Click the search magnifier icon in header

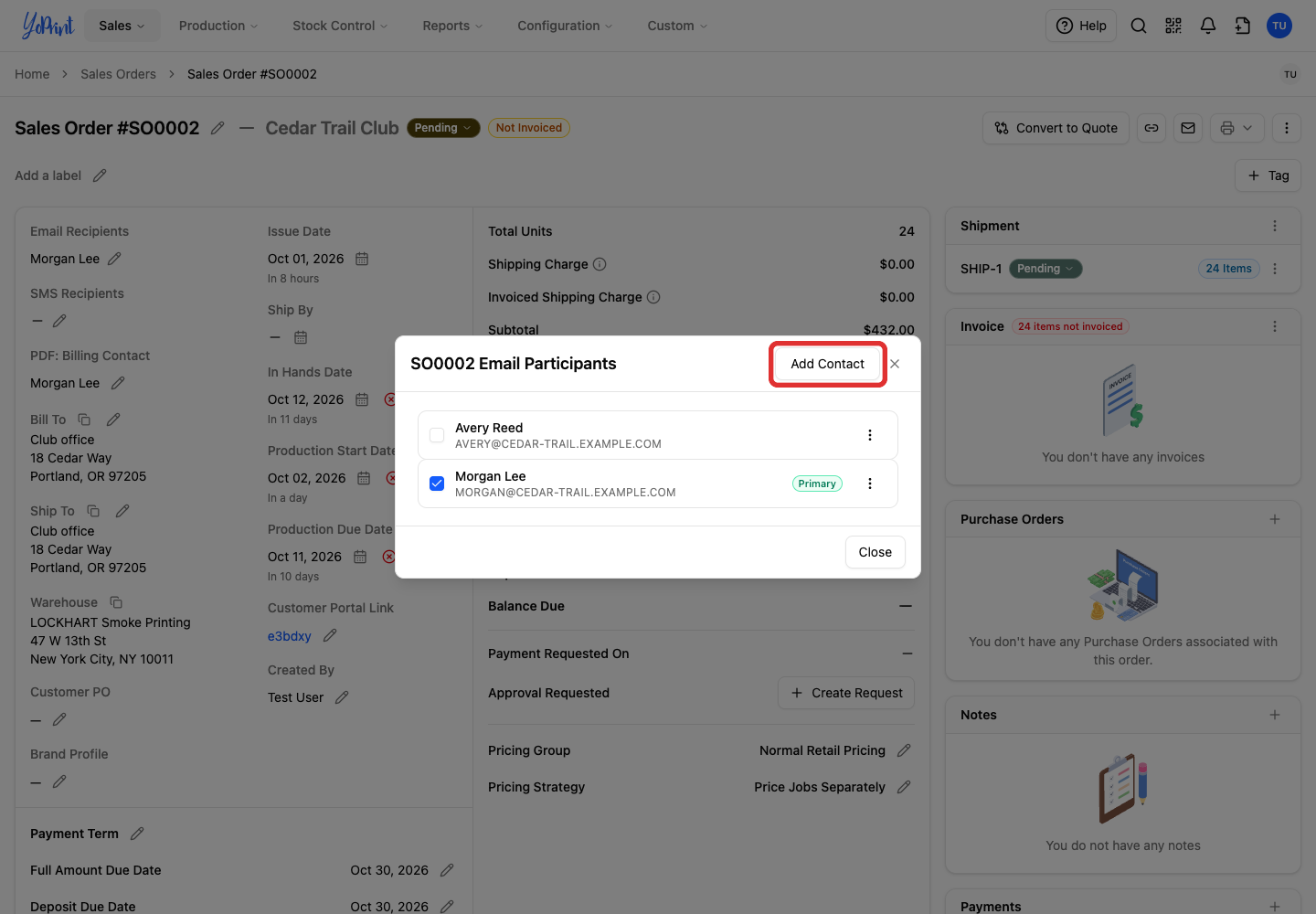1139,26
